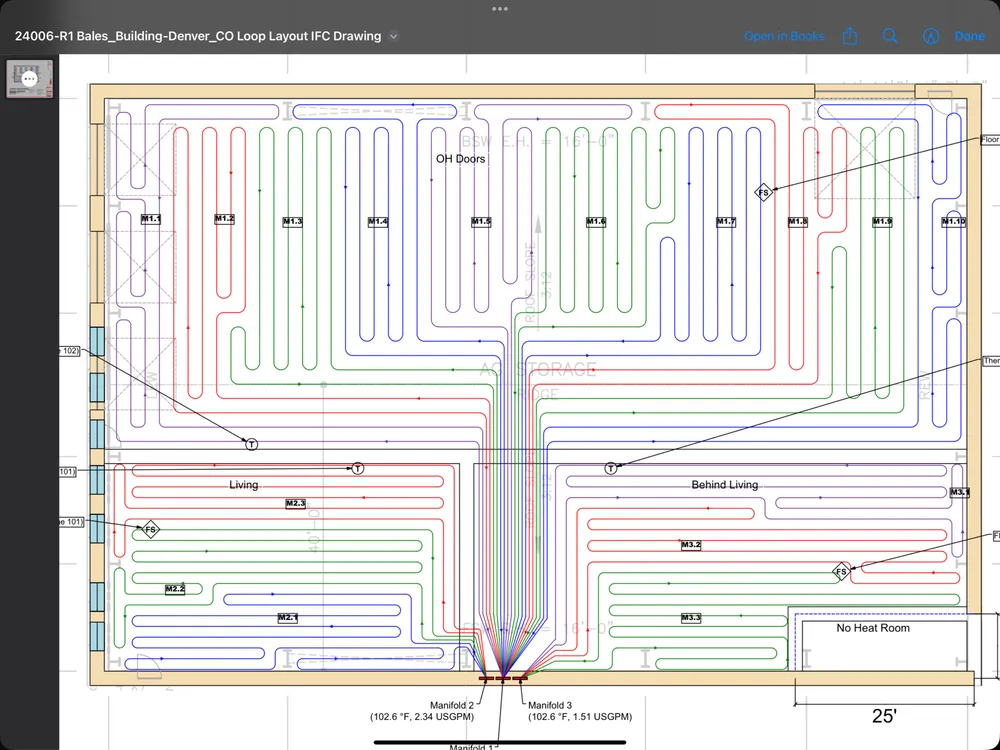Click the No Heat Room label
1000x750 pixels.
click(x=873, y=628)
